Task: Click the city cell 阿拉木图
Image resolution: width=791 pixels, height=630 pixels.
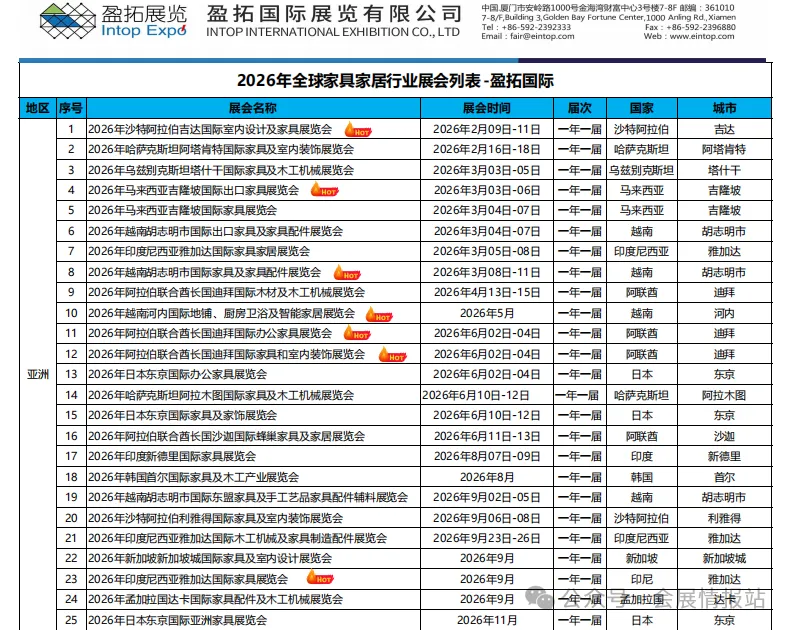Action: [724, 395]
